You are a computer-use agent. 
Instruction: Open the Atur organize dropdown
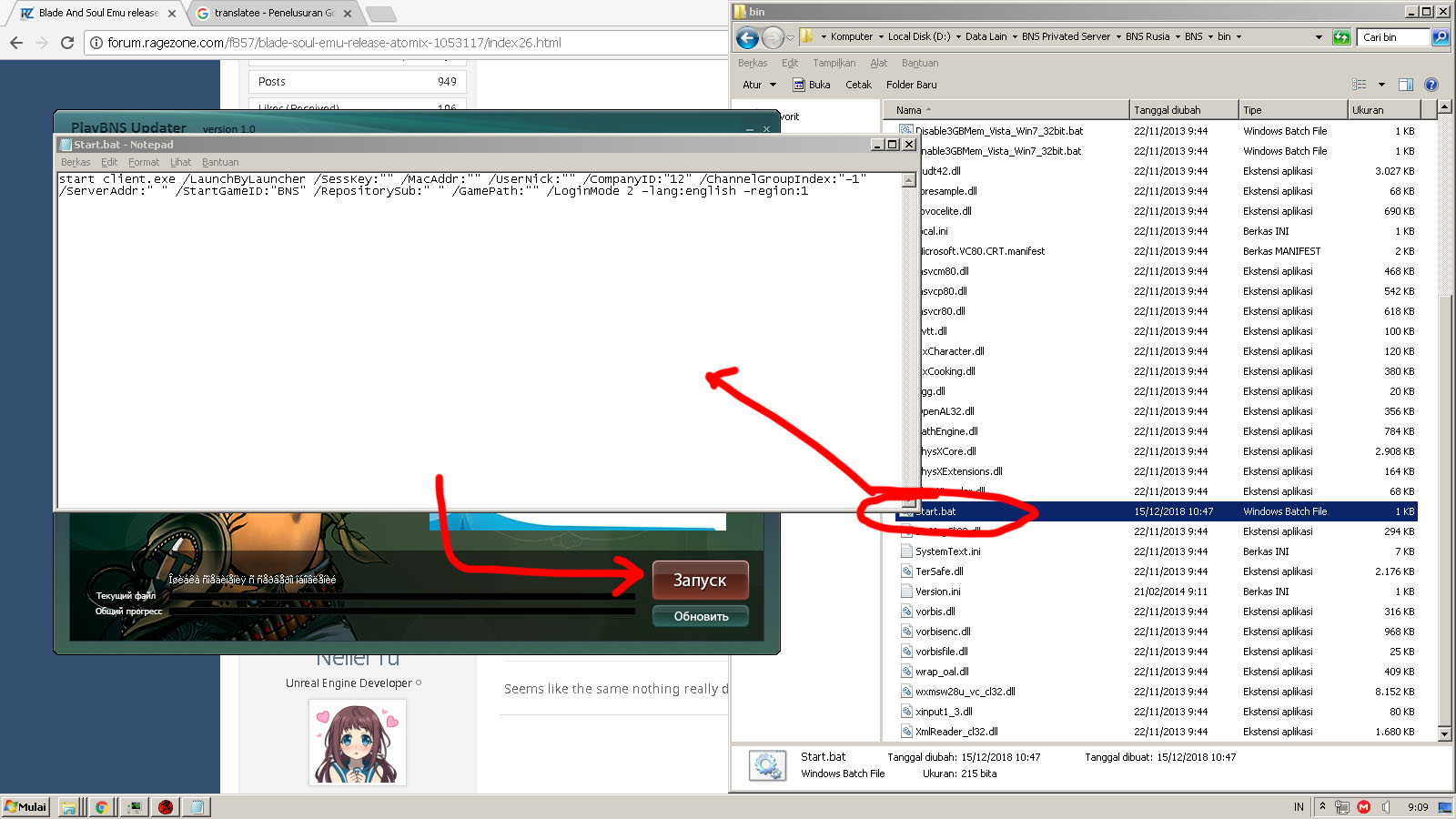[759, 86]
